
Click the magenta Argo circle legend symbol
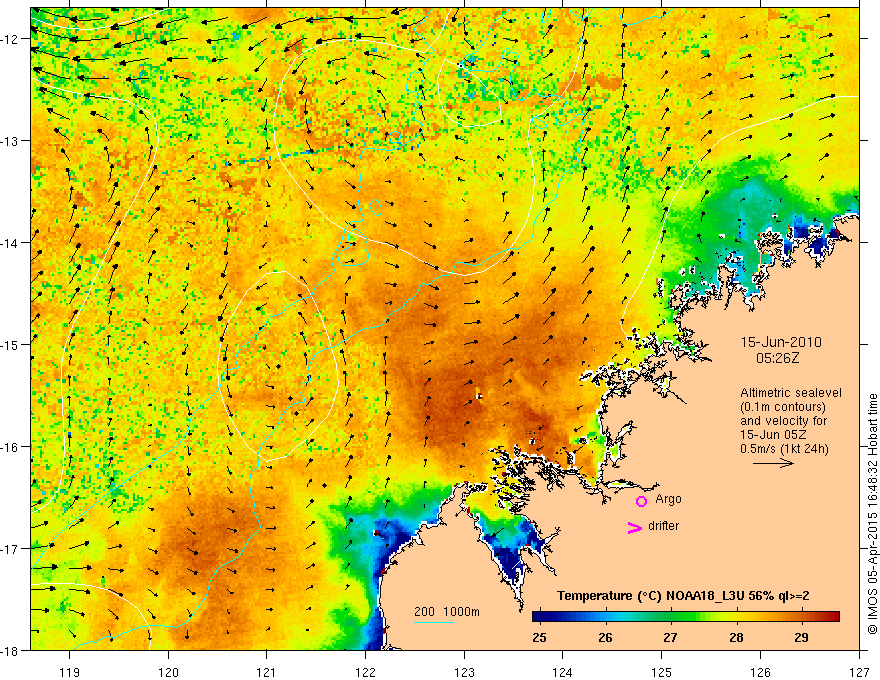pos(641,501)
